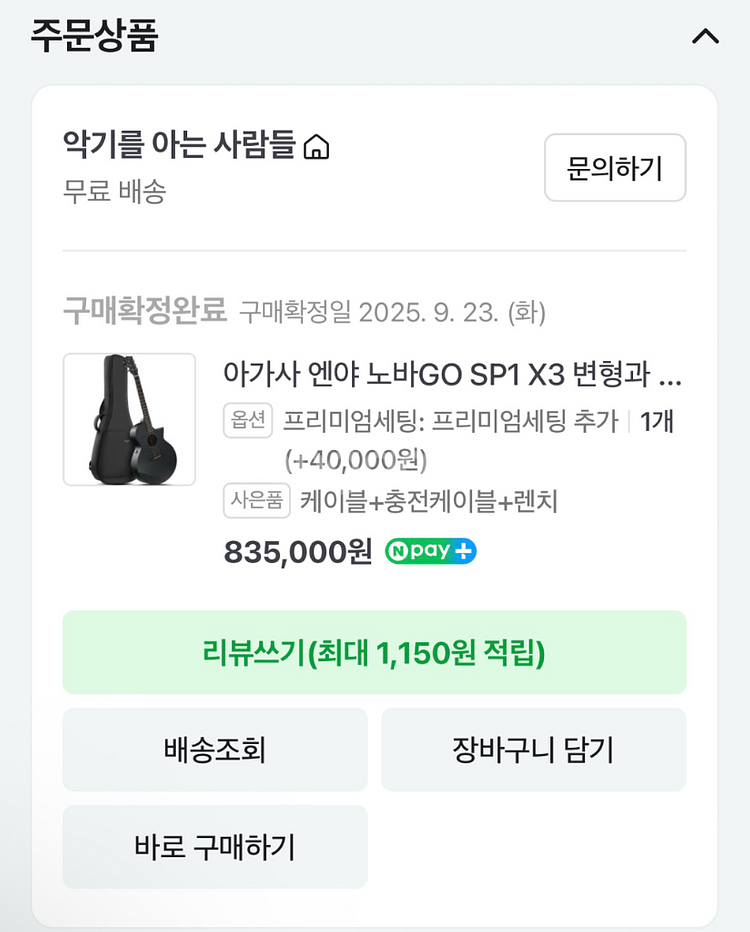750x932 pixels.
Task: Click the 구매확정일 date text
Action: (x=392, y=313)
